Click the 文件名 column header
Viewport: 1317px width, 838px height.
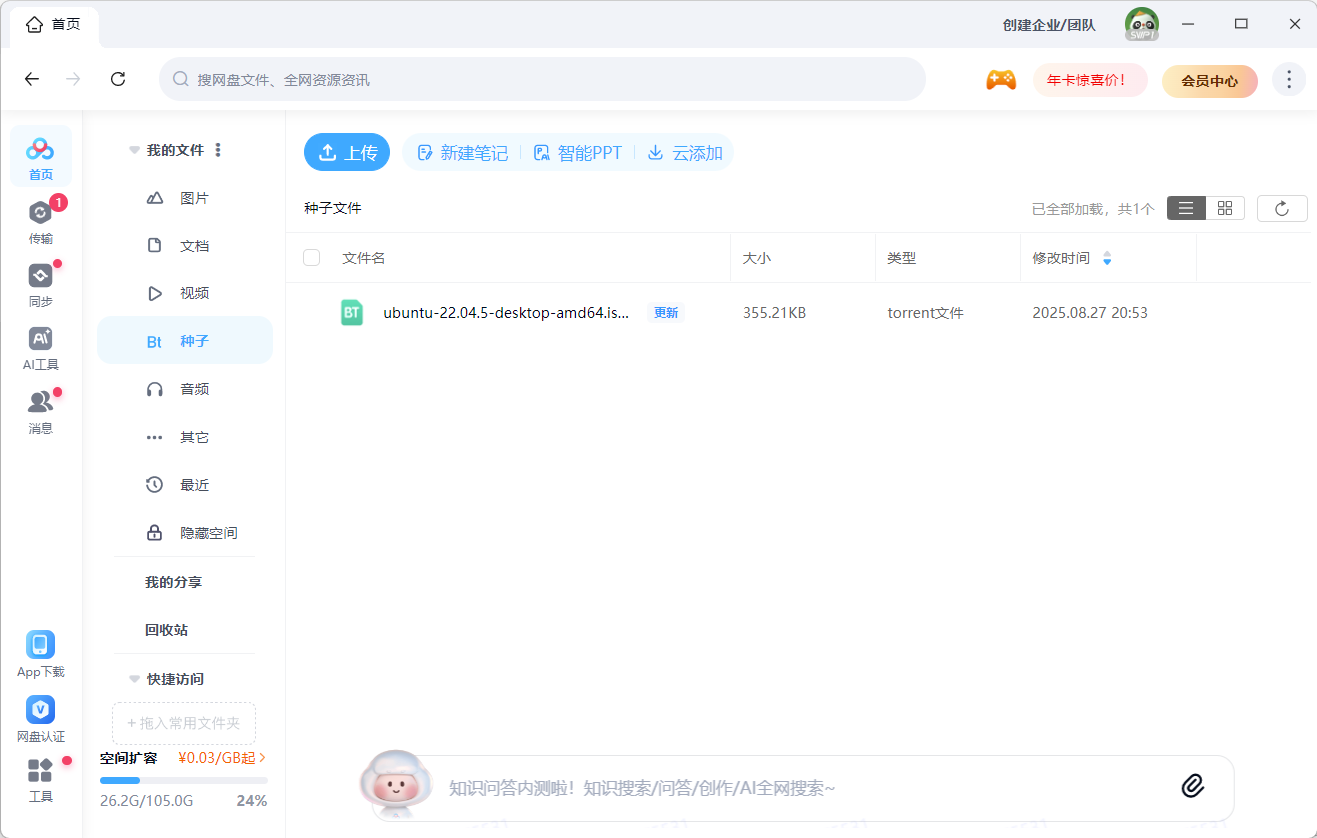pos(364,258)
